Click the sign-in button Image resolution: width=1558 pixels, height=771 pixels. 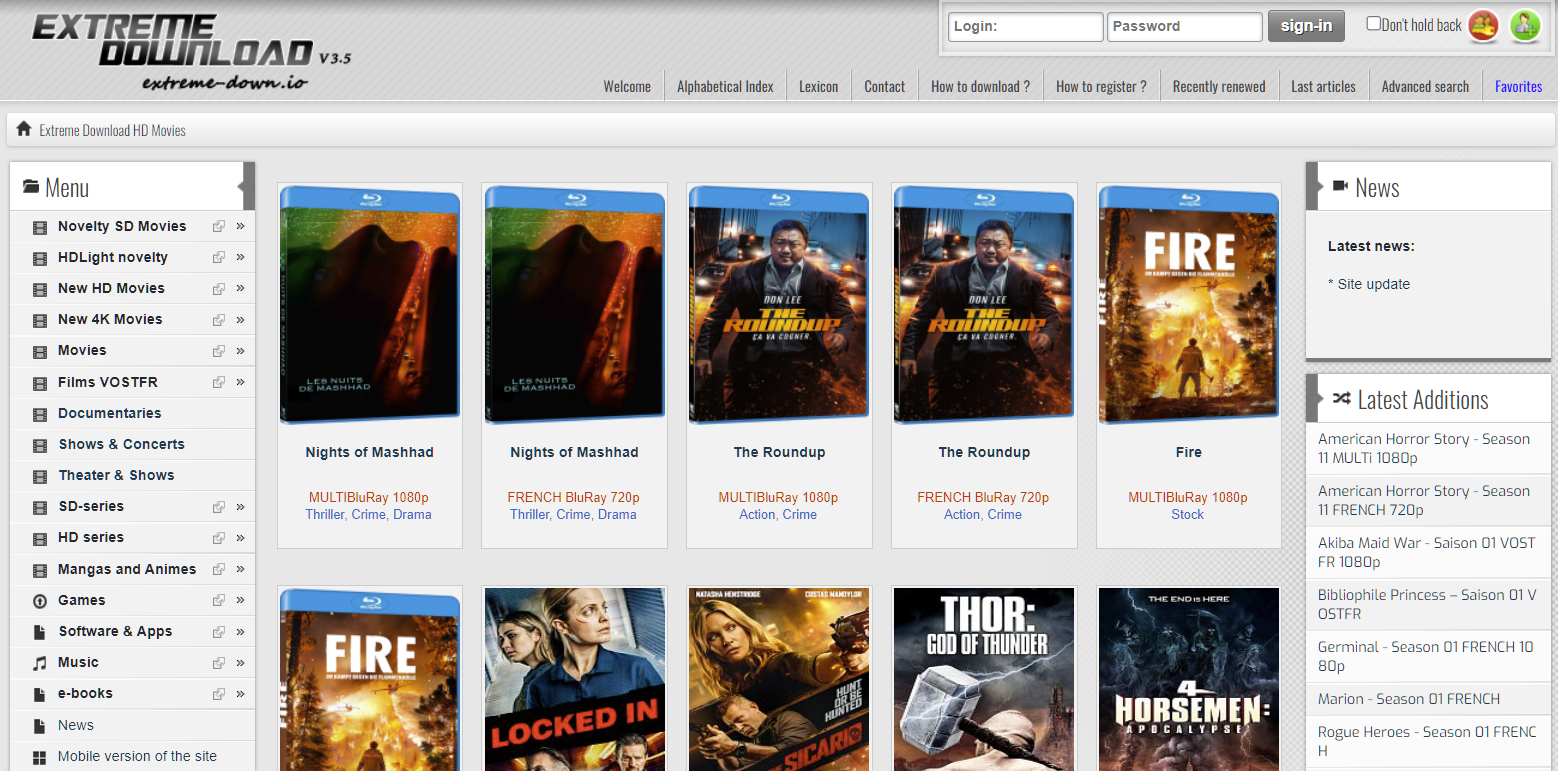pos(1306,26)
